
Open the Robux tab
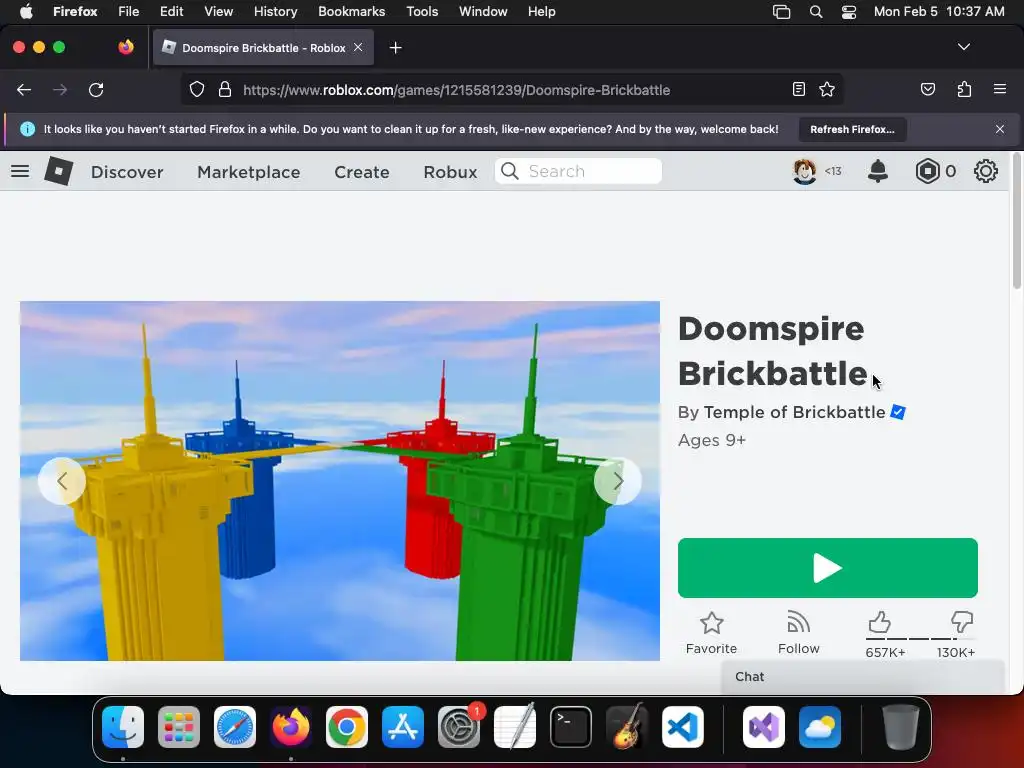(450, 172)
